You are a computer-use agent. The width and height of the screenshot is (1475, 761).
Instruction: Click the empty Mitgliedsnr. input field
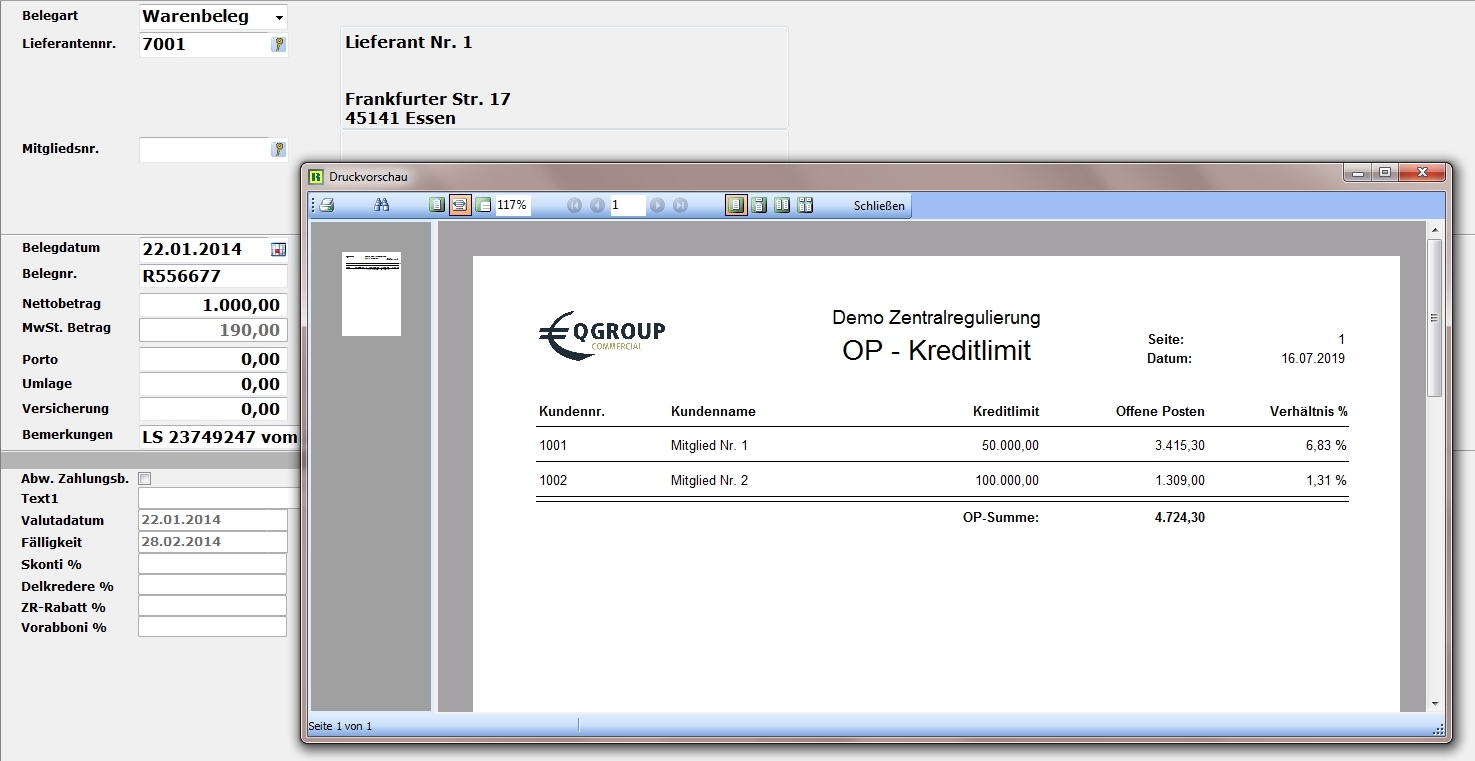point(204,149)
